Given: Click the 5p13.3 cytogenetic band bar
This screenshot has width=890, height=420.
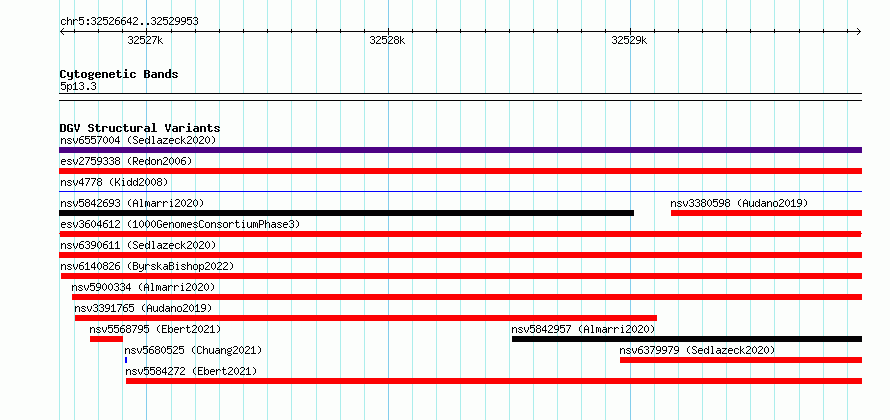Looking at the screenshot, I should (x=460, y=97).
